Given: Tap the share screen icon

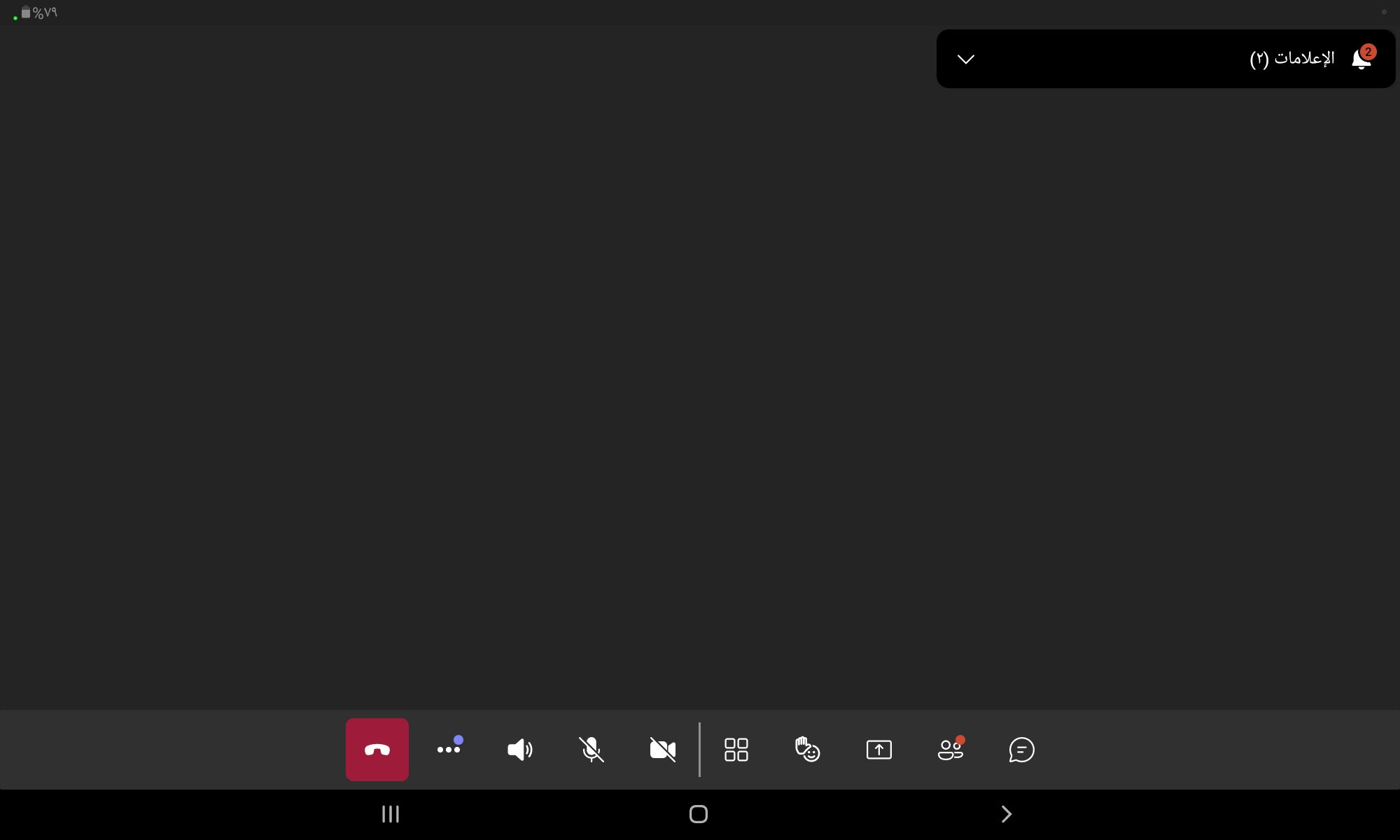Looking at the screenshot, I should (x=879, y=750).
